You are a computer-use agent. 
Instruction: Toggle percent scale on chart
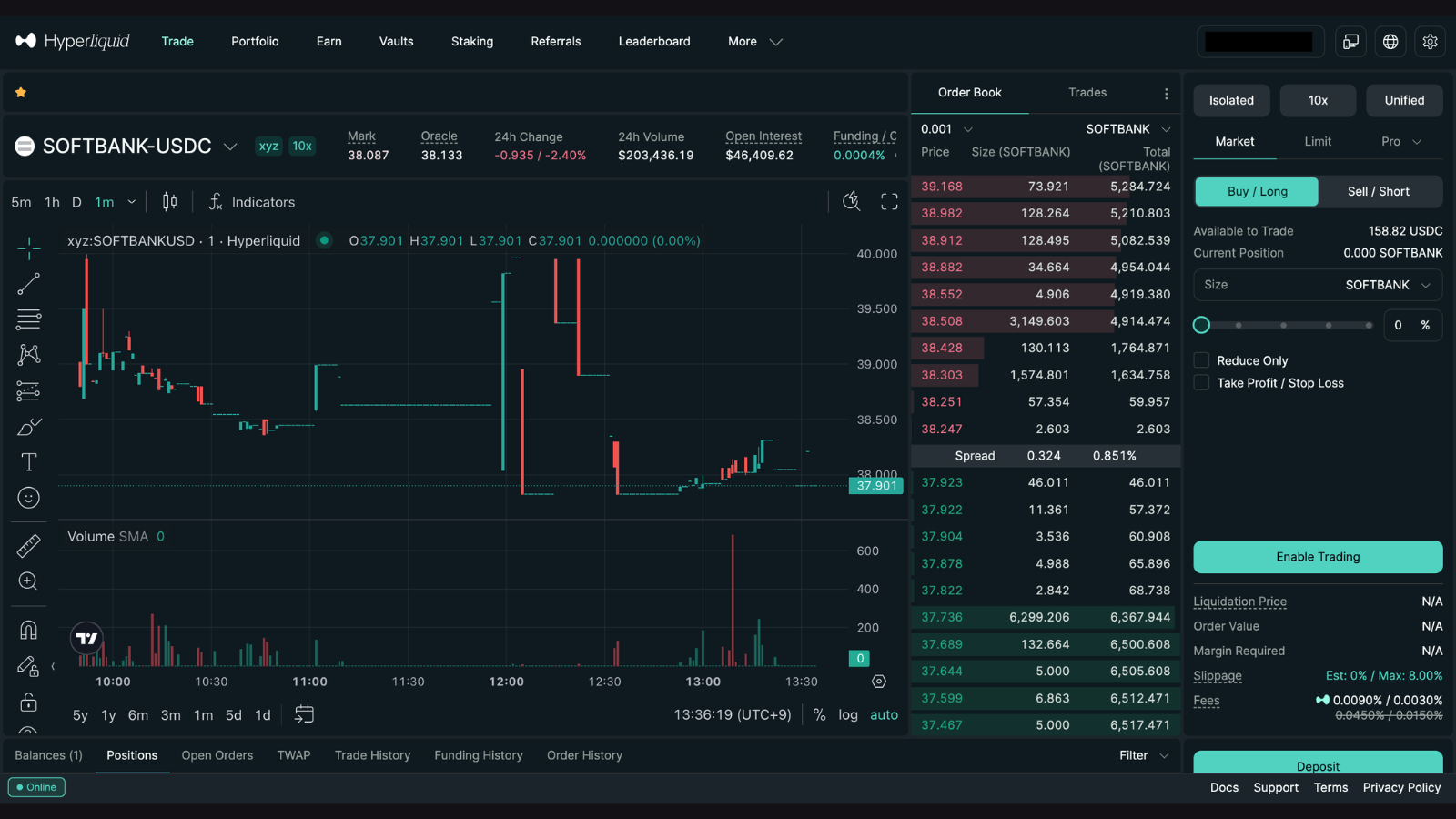tap(819, 714)
